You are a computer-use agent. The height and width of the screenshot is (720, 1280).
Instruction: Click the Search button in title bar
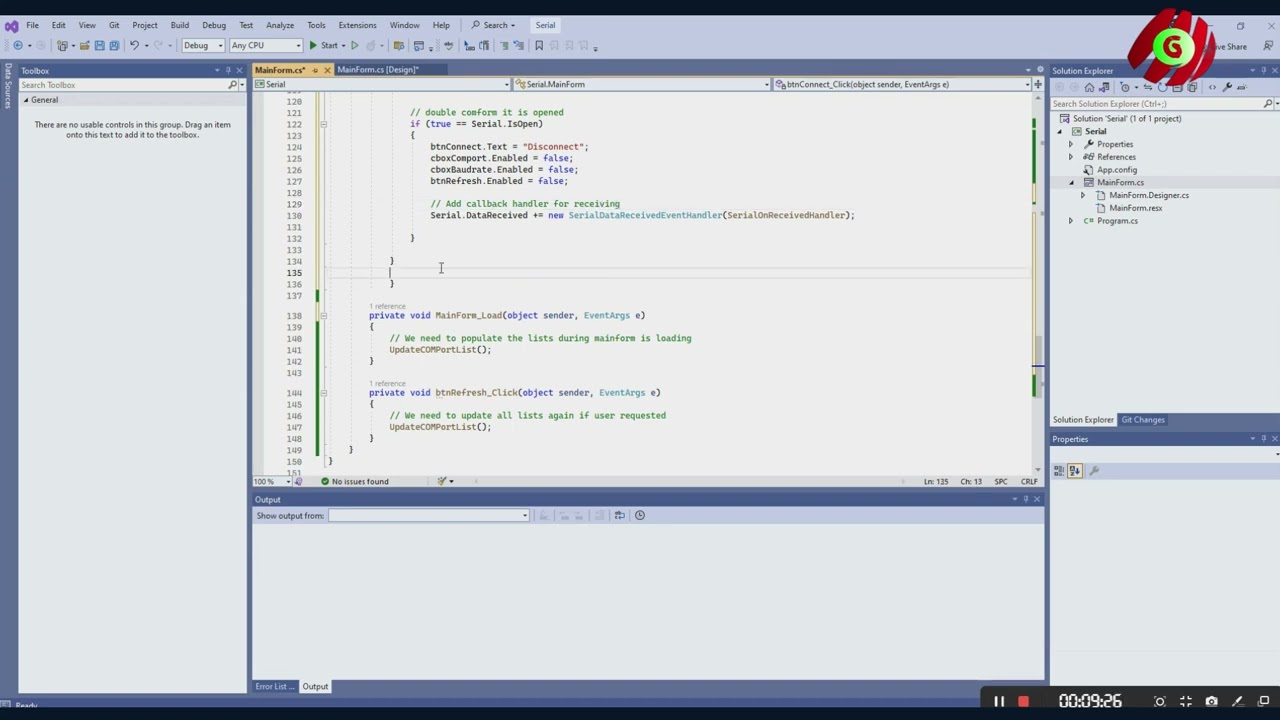tap(494, 25)
